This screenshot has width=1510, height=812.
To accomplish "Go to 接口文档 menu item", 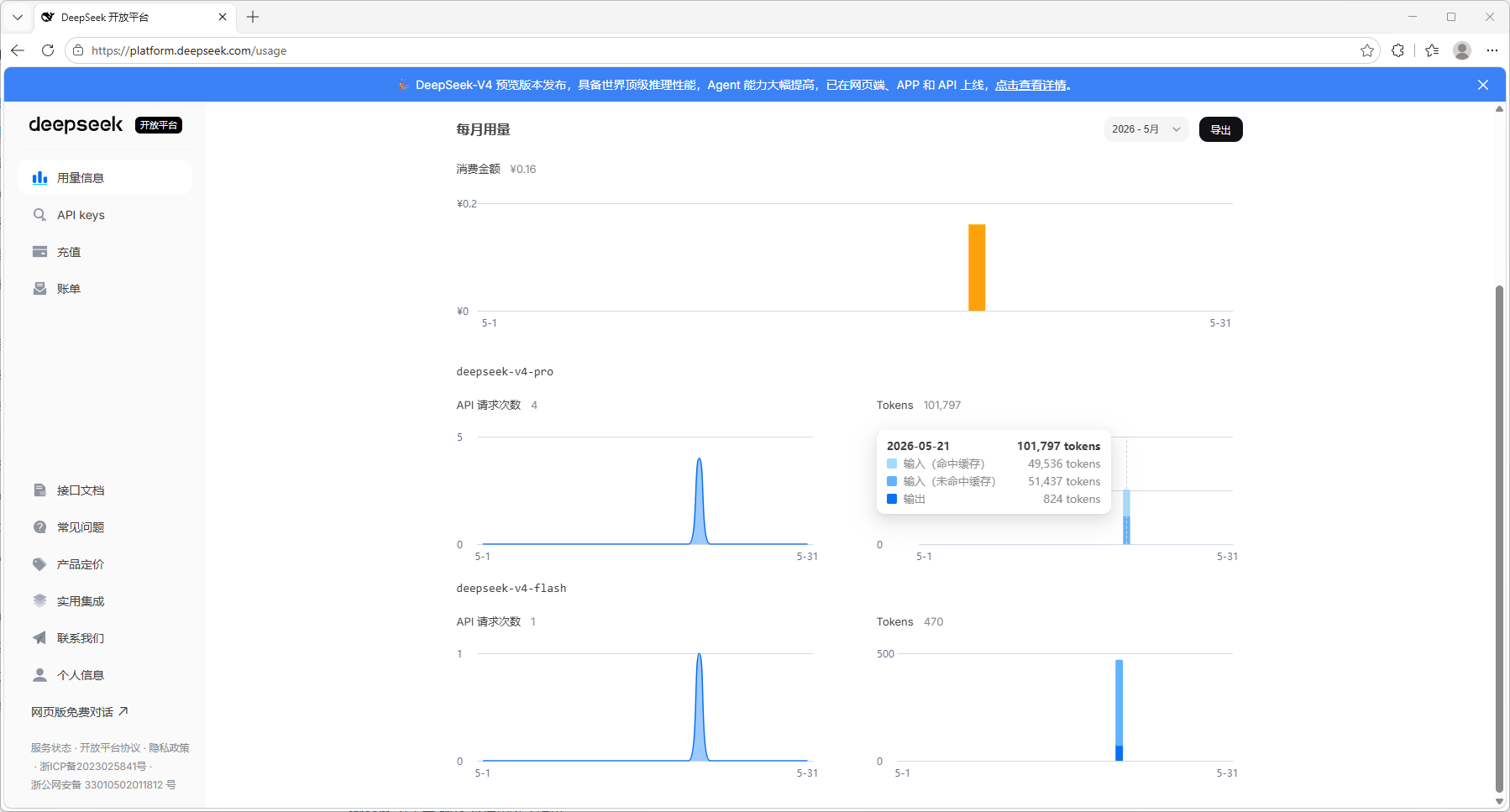I will 105,490.
